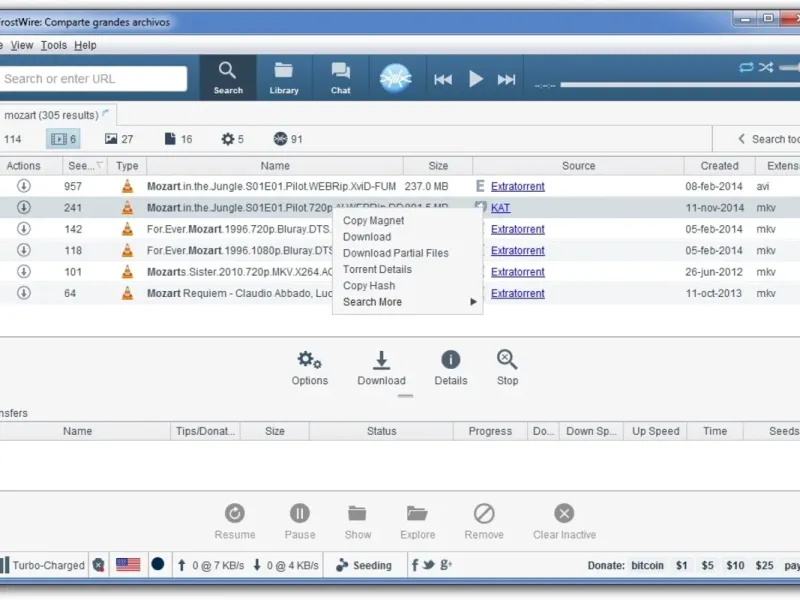The image size is (800, 600).
Task: Click the download arrow for the 957-seed result
Action: coord(23,186)
